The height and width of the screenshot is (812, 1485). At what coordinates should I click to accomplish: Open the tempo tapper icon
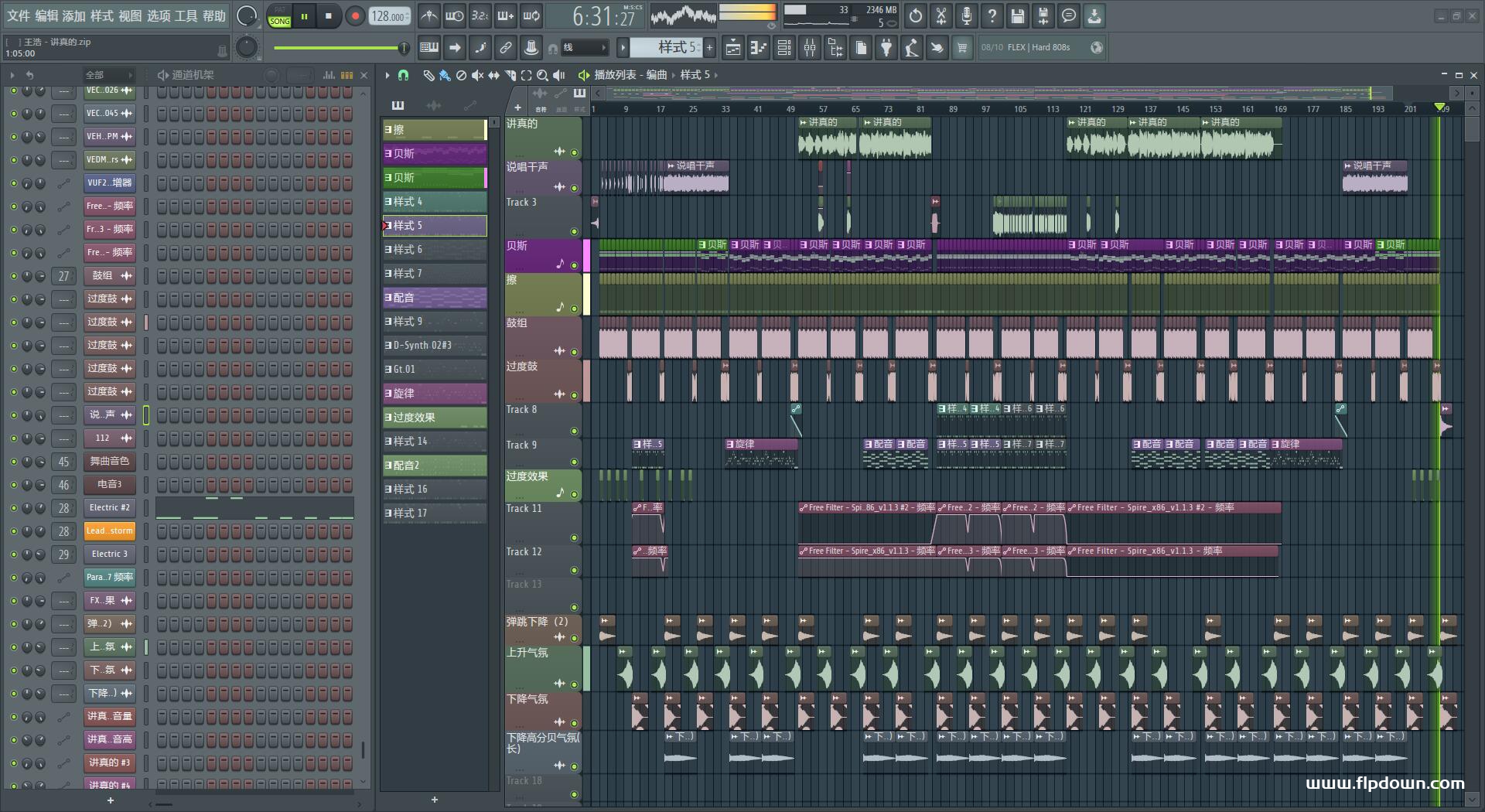point(912,48)
